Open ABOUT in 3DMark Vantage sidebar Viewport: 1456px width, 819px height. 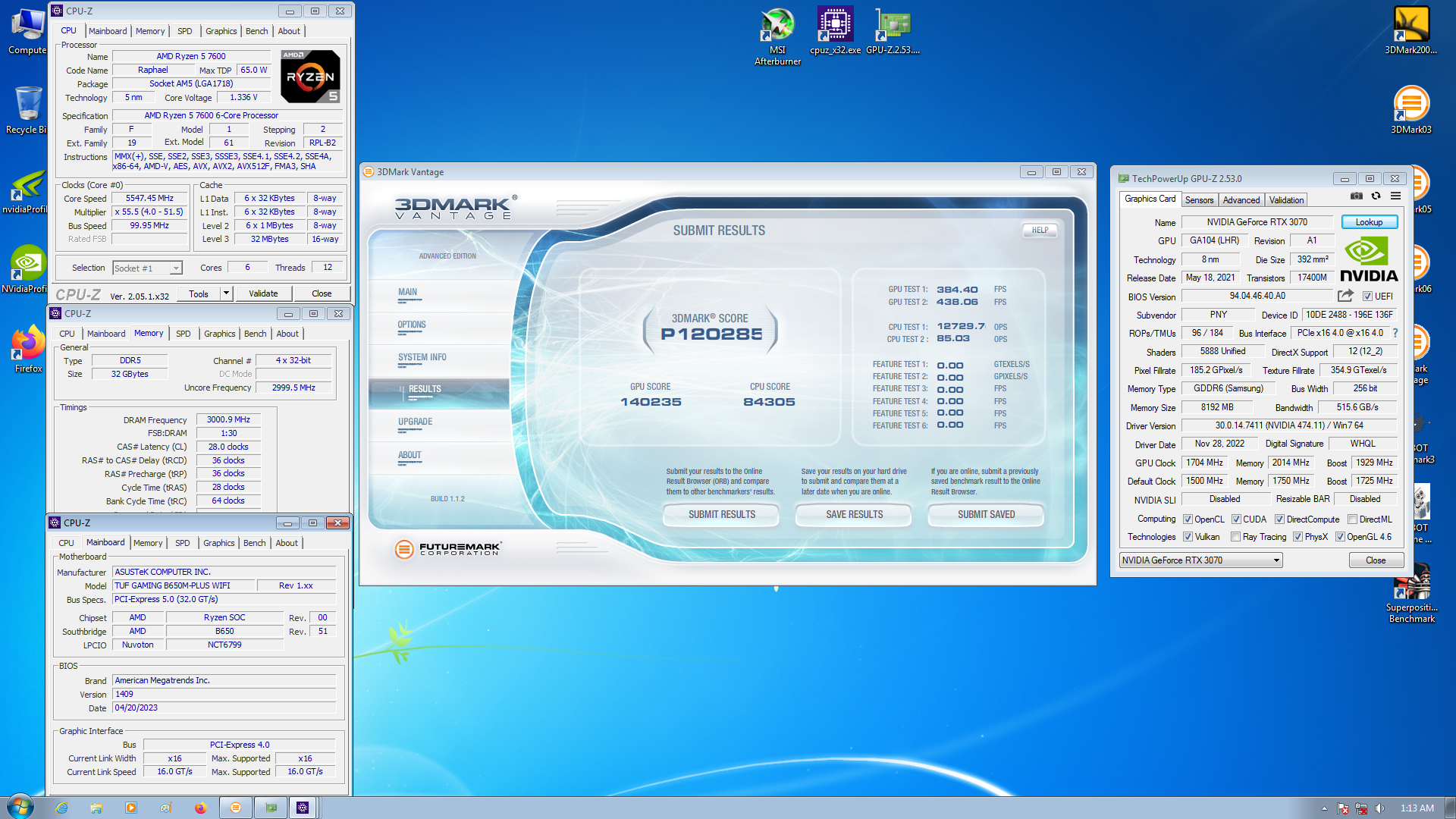[x=409, y=455]
